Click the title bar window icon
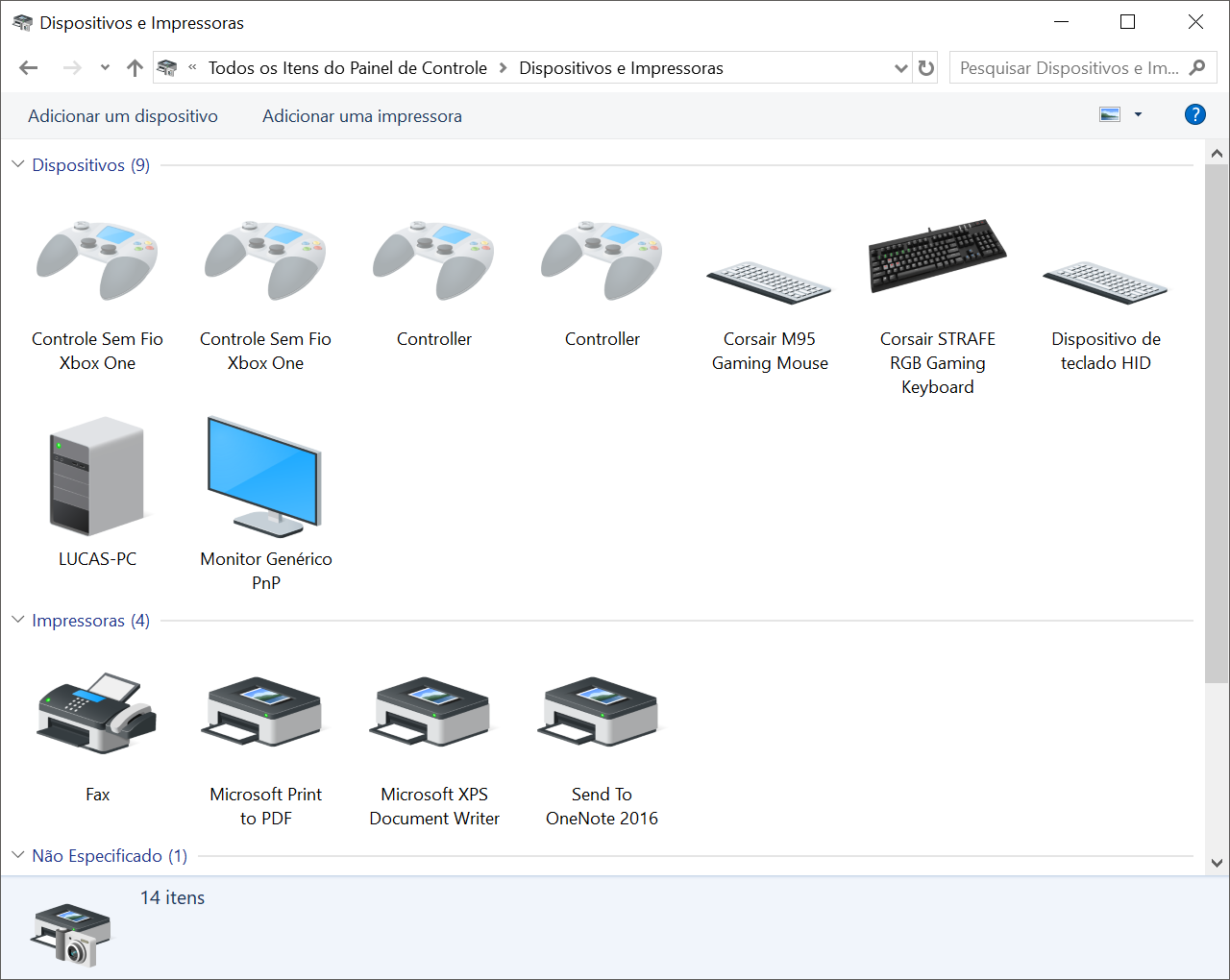This screenshot has height=980, width=1230. tap(22, 22)
